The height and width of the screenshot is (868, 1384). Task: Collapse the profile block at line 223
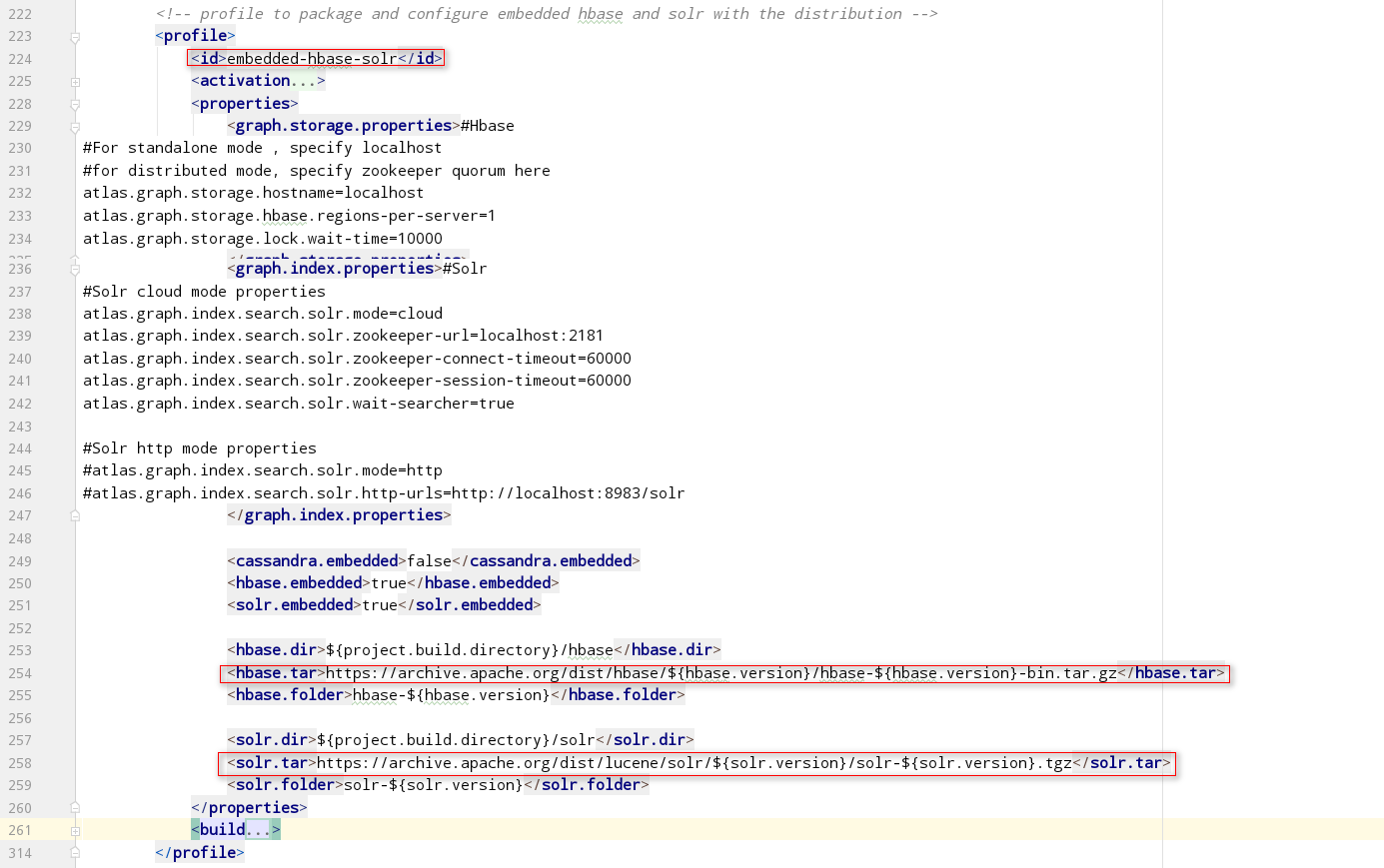coord(75,37)
